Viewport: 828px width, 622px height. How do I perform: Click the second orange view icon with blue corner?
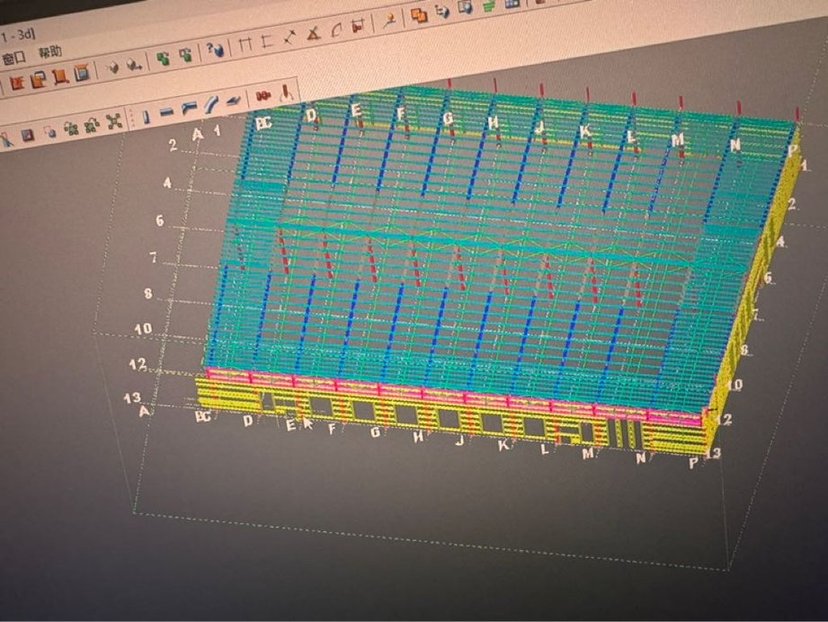point(38,79)
